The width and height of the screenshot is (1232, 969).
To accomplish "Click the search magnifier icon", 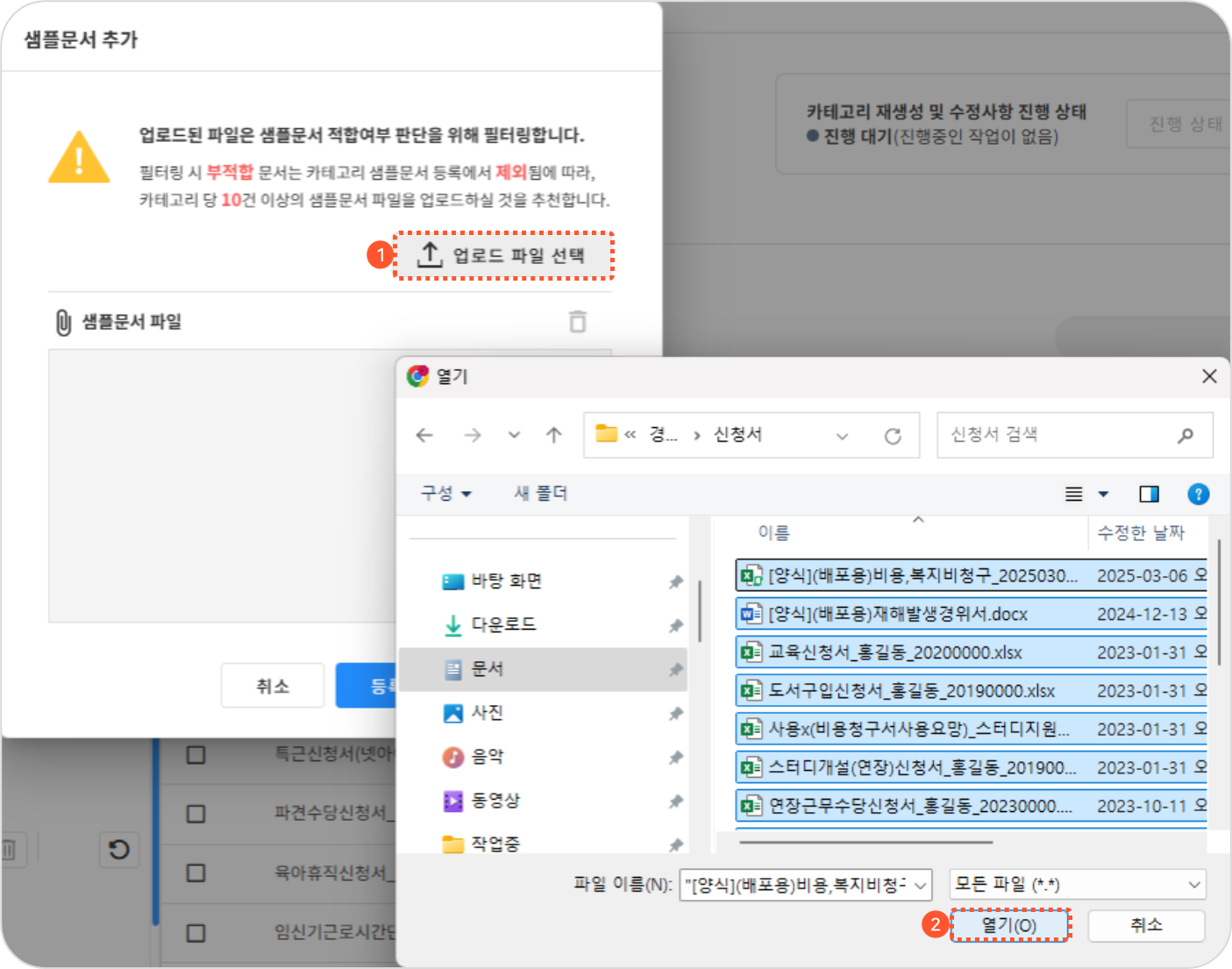I will [x=1186, y=435].
